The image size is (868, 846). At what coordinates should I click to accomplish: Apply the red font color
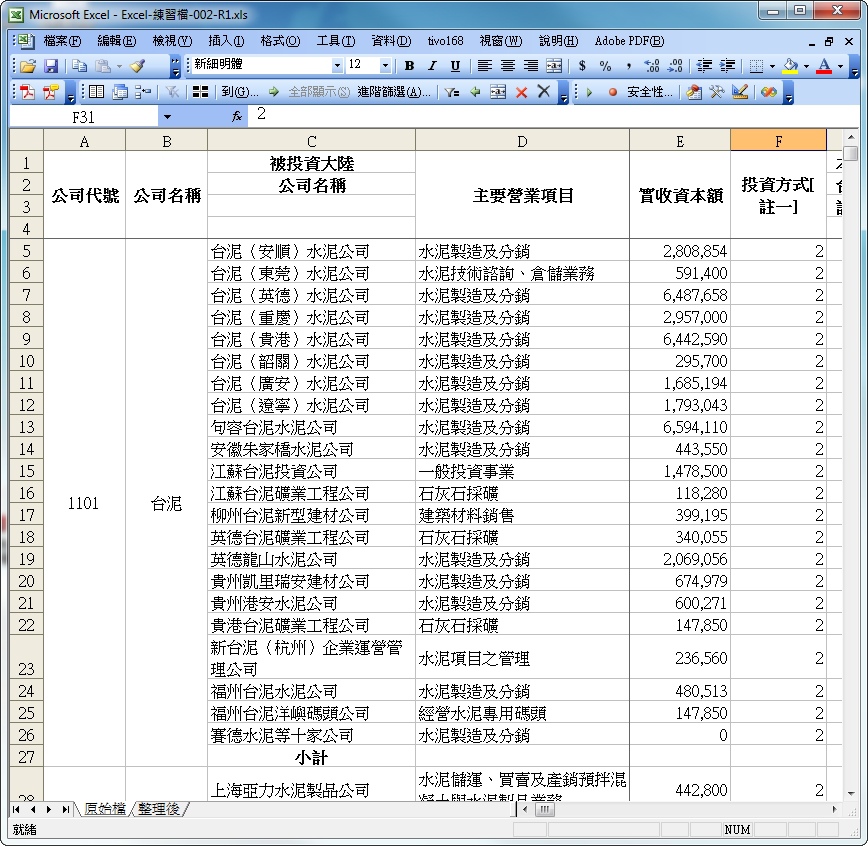825,66
